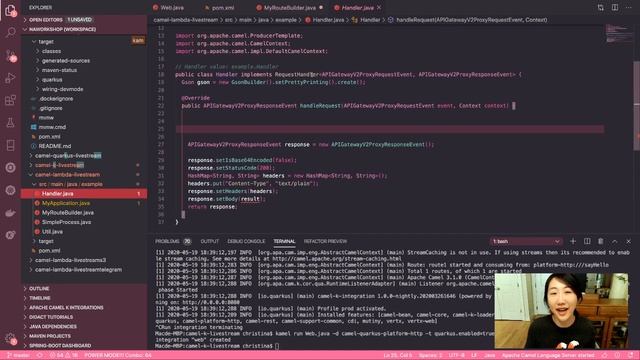
Task: Open the Explorer view in activity bar
Action: click(11, 10)
